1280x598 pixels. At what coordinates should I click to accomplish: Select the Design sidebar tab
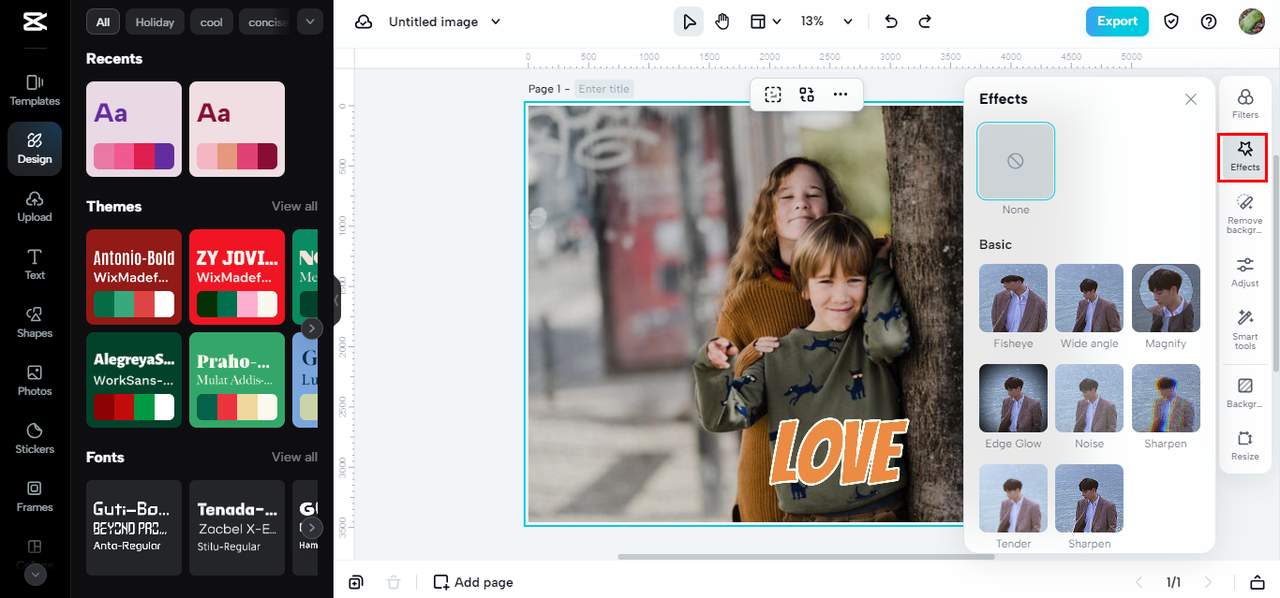[x=34, y=148]
